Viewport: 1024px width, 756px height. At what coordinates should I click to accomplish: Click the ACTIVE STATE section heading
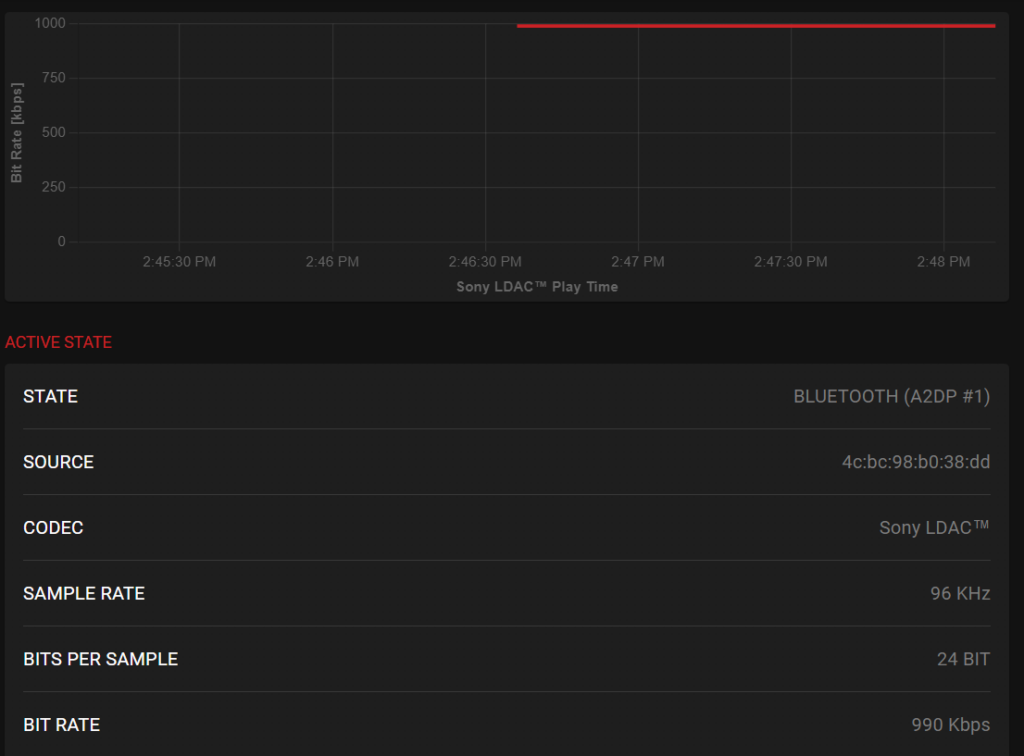[58, 342]
